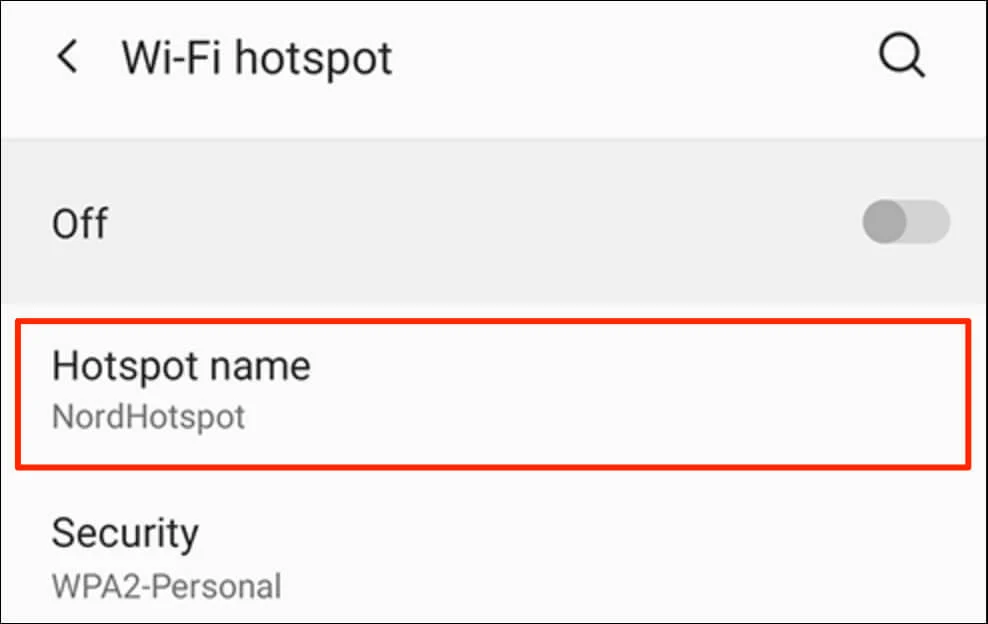Click the red-outlined Hotspot name row
988x624 pixels.
point(600,392)
